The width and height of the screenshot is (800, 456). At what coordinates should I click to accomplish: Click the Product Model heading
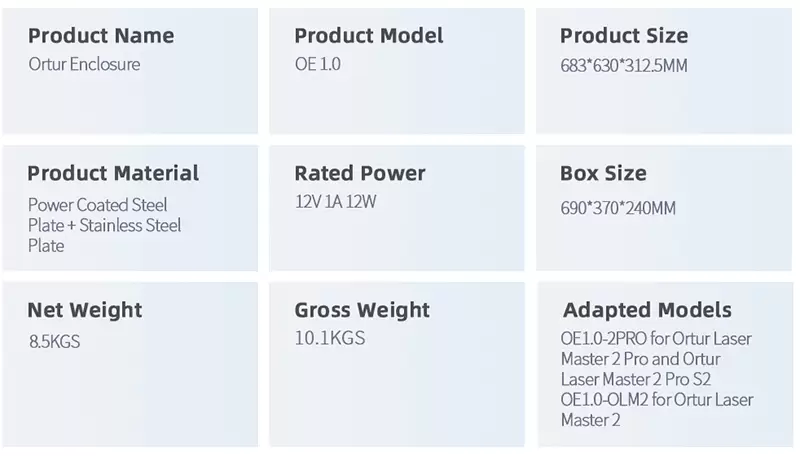tap(368, 36)
